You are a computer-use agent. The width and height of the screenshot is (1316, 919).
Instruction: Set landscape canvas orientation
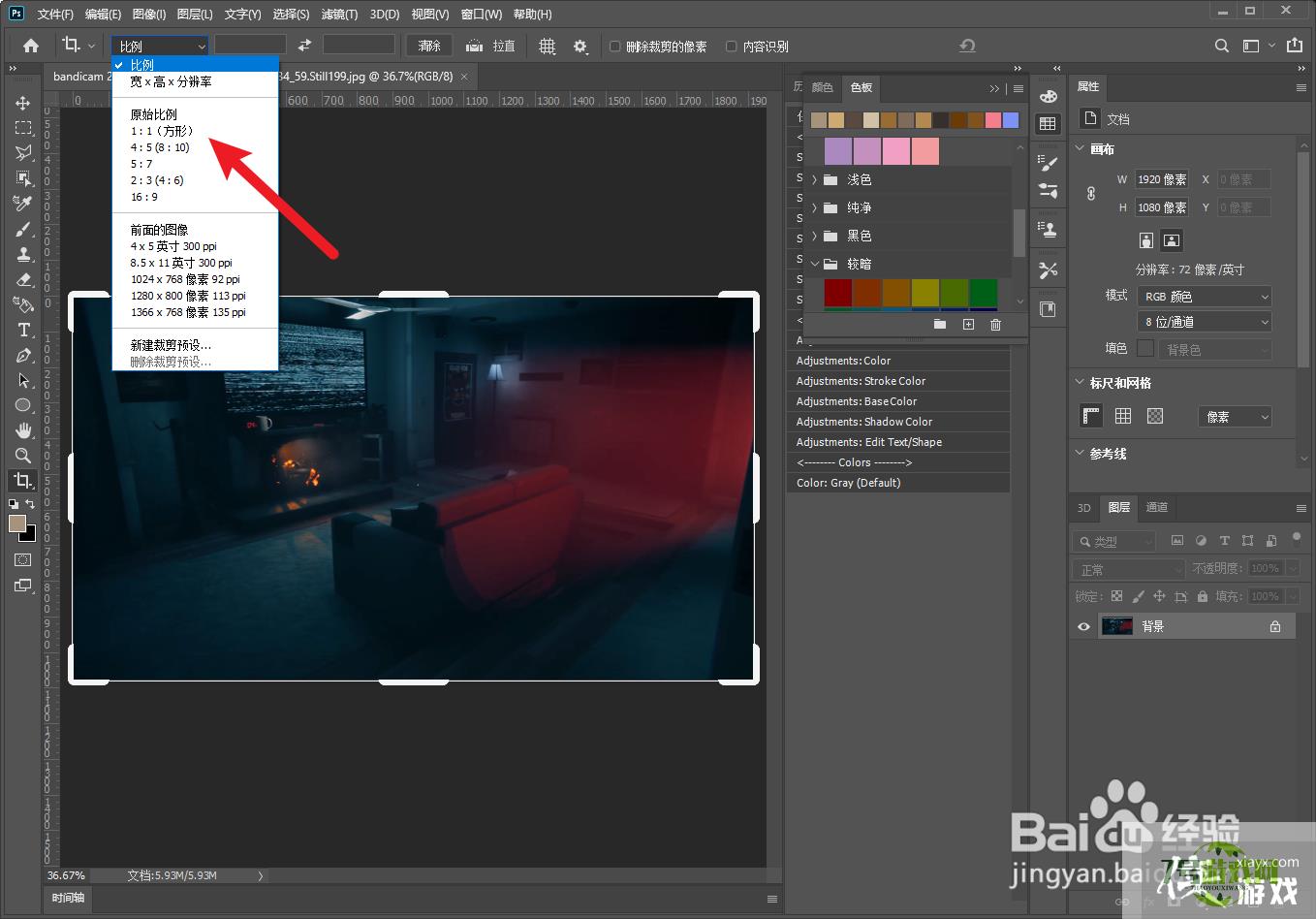1172,240
